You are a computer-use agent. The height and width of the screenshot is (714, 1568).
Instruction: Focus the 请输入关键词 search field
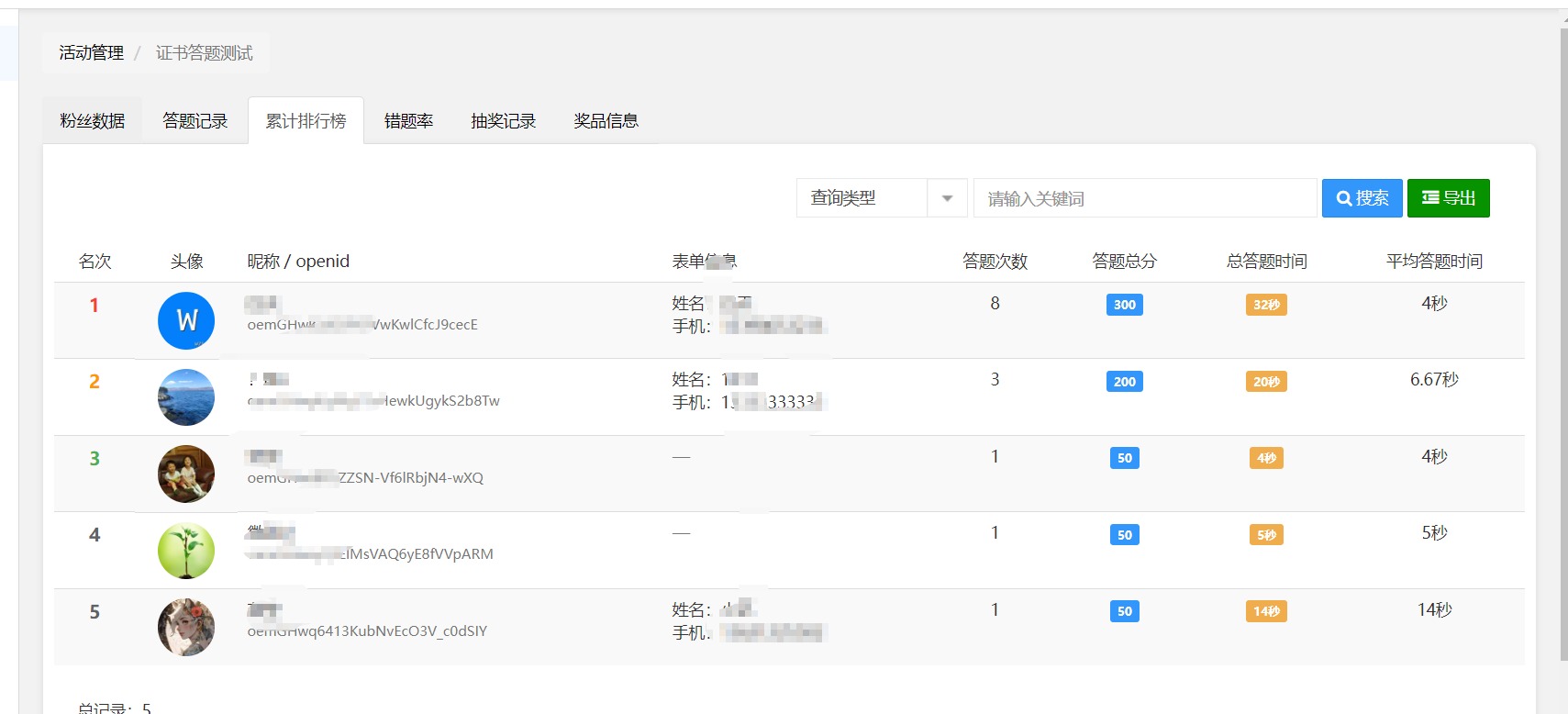[x=1145, y=198]
